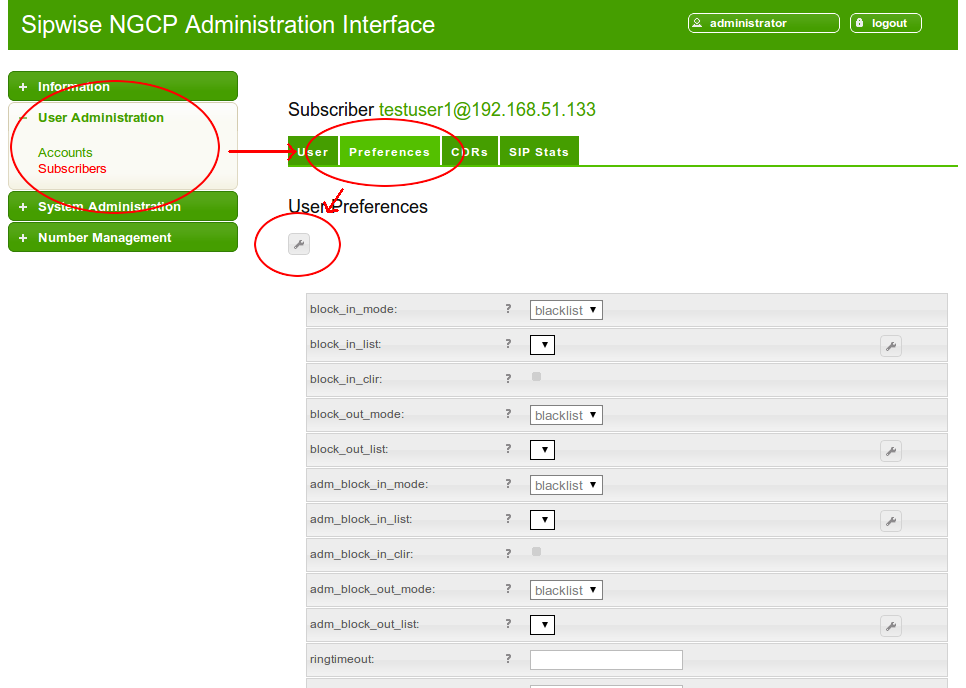Click into the ringtimeout input field
Screen dimensions: 966x688
point(606,660)
